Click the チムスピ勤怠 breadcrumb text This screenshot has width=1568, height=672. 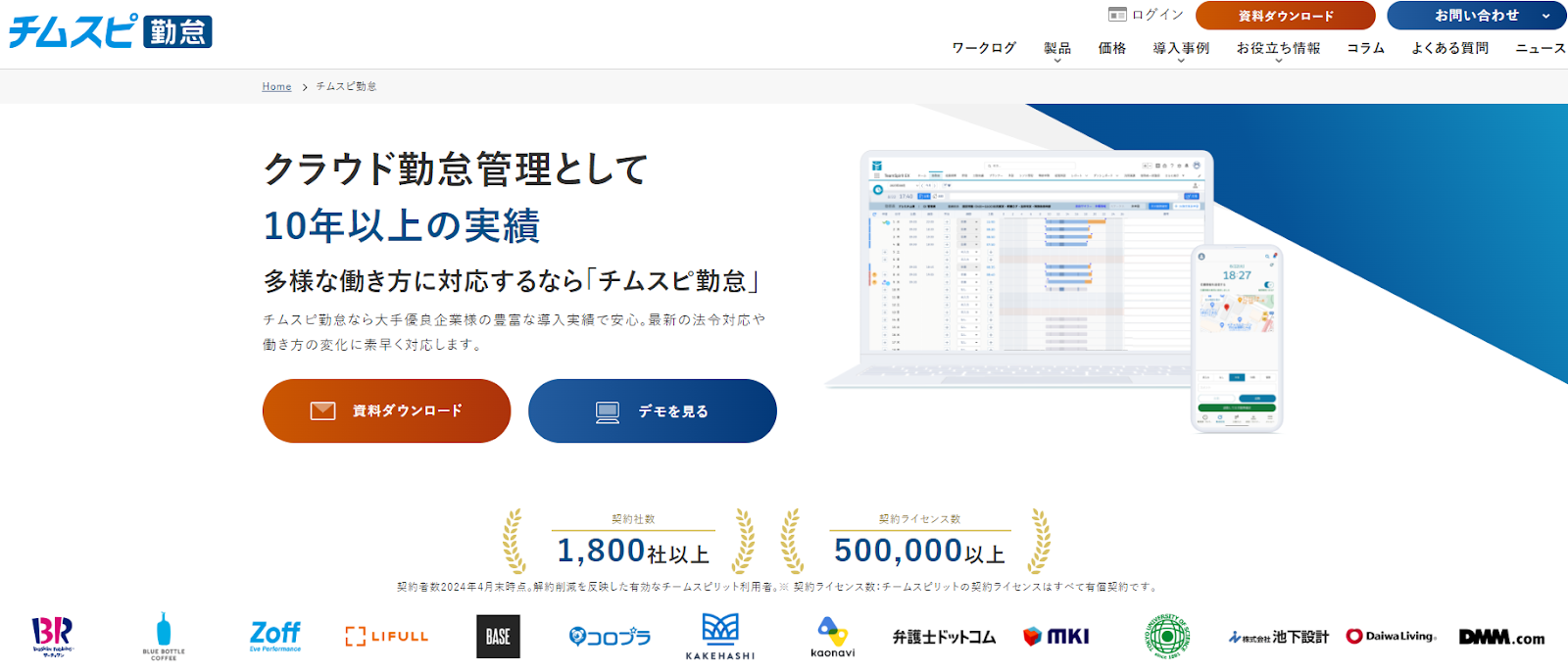point(346,86)
